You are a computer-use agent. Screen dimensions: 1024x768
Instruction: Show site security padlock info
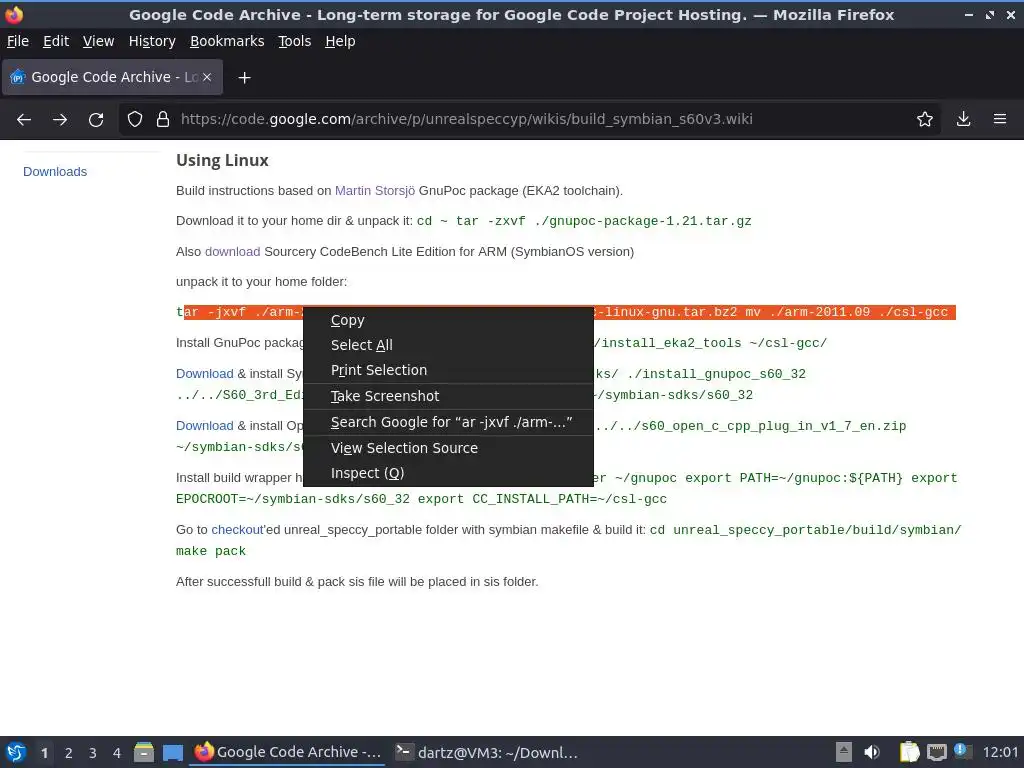[x=163, y=119]
